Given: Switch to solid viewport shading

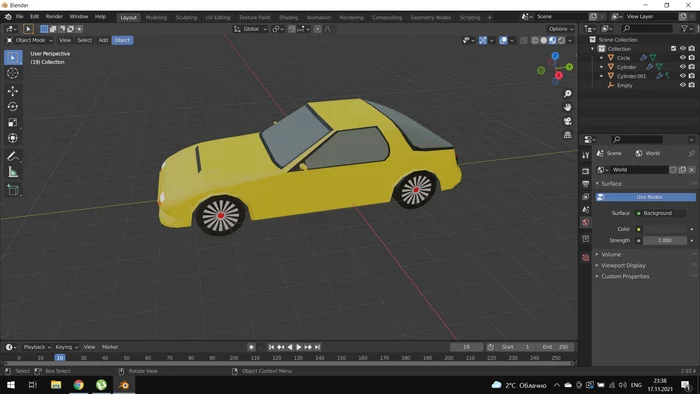Looking at the screenshot, I should [x=543, y=40].
